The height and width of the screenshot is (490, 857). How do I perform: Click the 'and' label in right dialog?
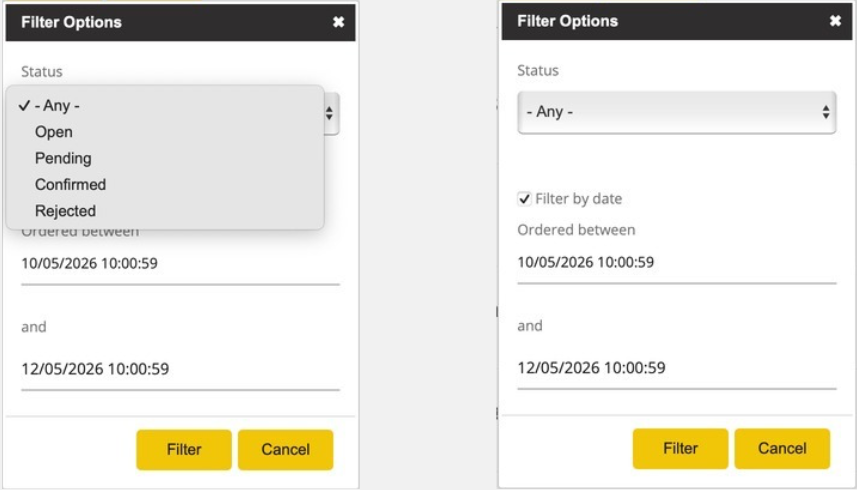(530, 326)
